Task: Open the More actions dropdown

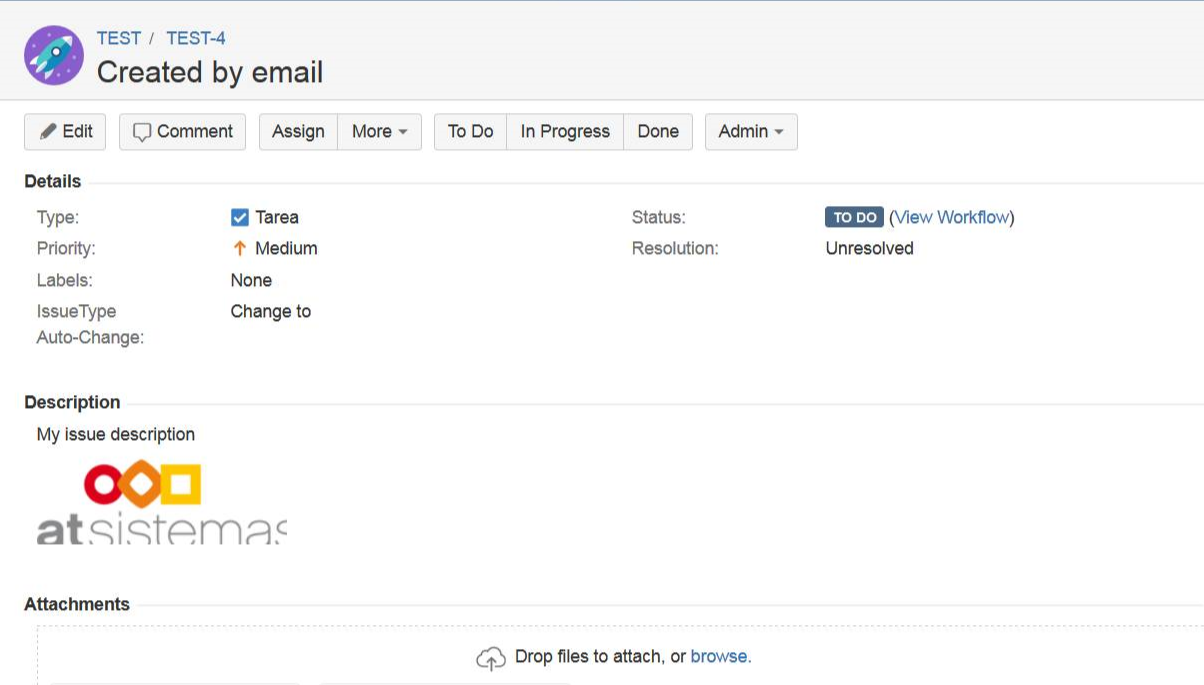Action: (x=379, y=132)
